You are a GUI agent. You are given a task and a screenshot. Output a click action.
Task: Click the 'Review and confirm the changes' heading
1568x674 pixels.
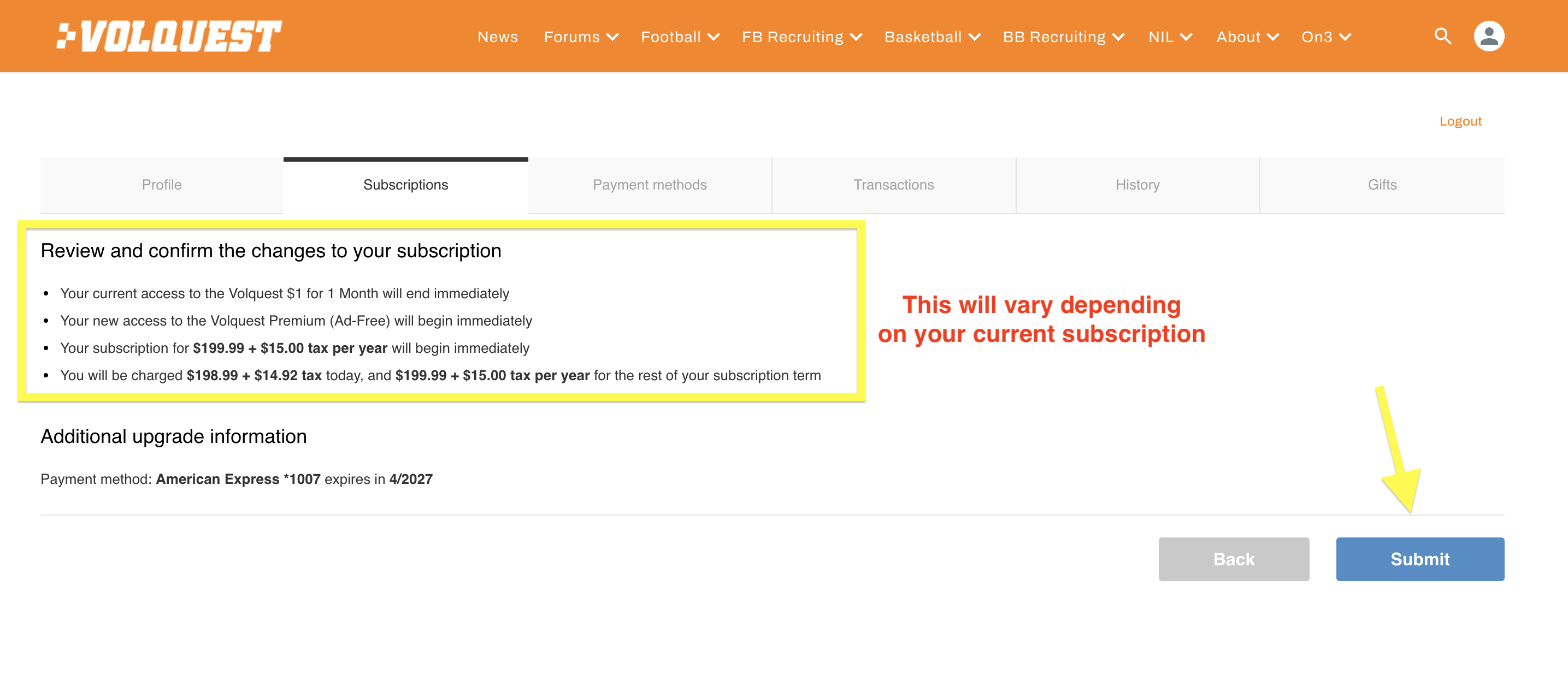(x=271, y=251)
